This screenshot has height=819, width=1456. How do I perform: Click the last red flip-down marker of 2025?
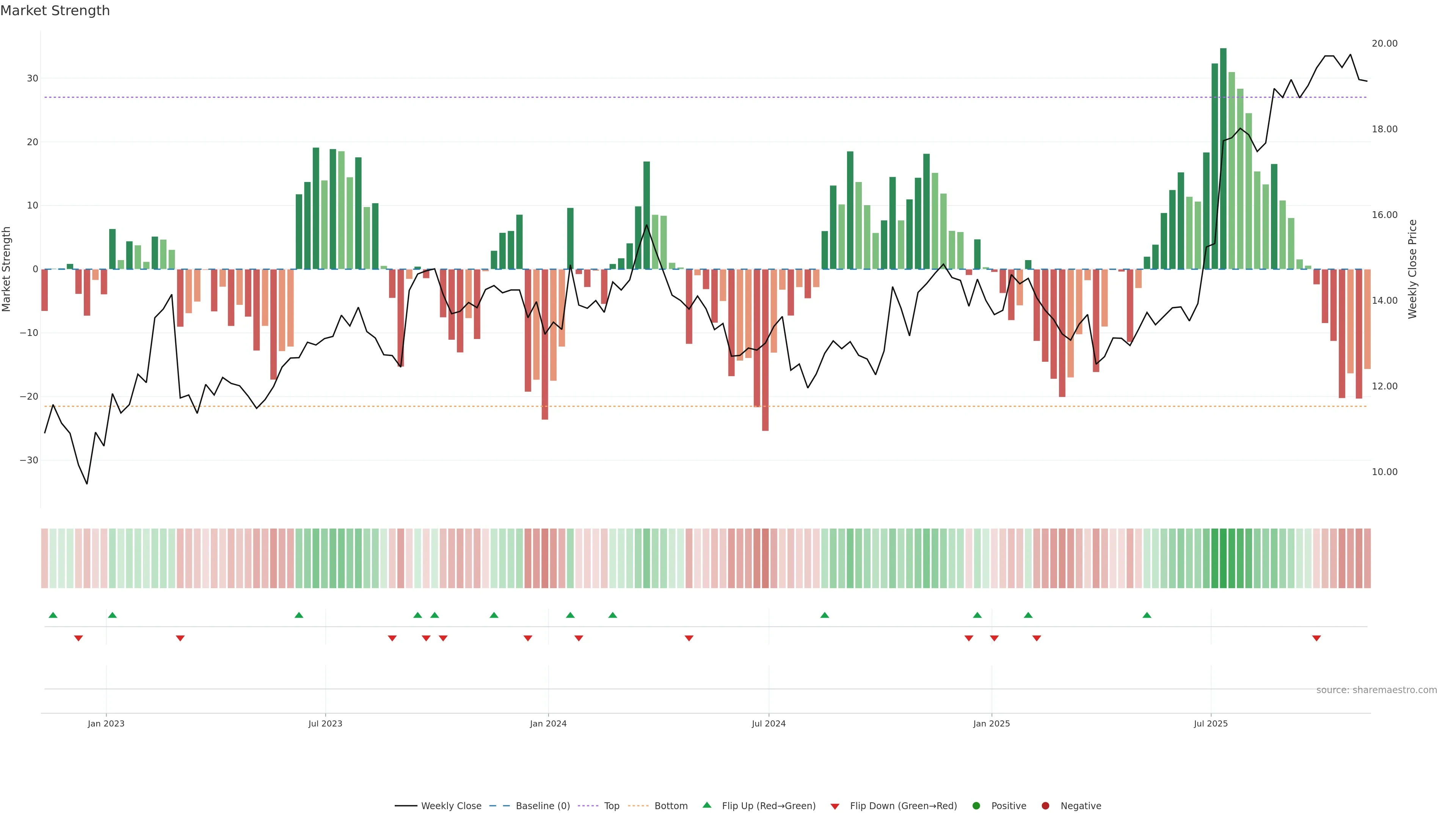pyautogui.click(x=1316, y=638)
